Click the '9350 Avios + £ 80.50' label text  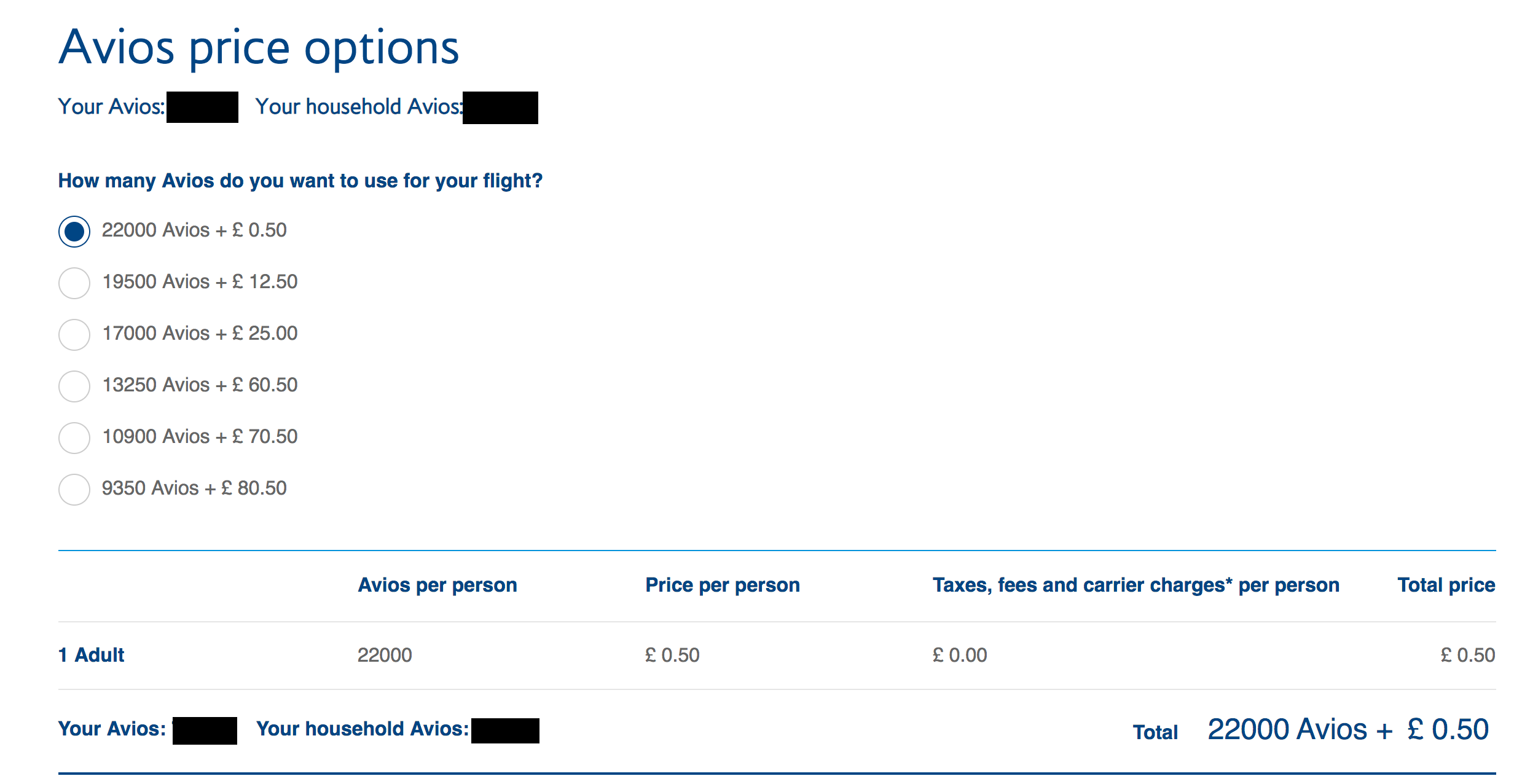(194, 488)
